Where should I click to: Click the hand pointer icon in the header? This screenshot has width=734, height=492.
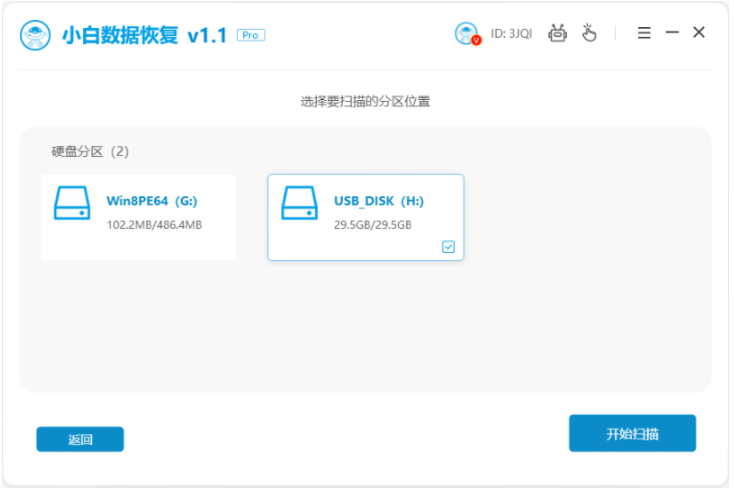[x=589, y=33]
